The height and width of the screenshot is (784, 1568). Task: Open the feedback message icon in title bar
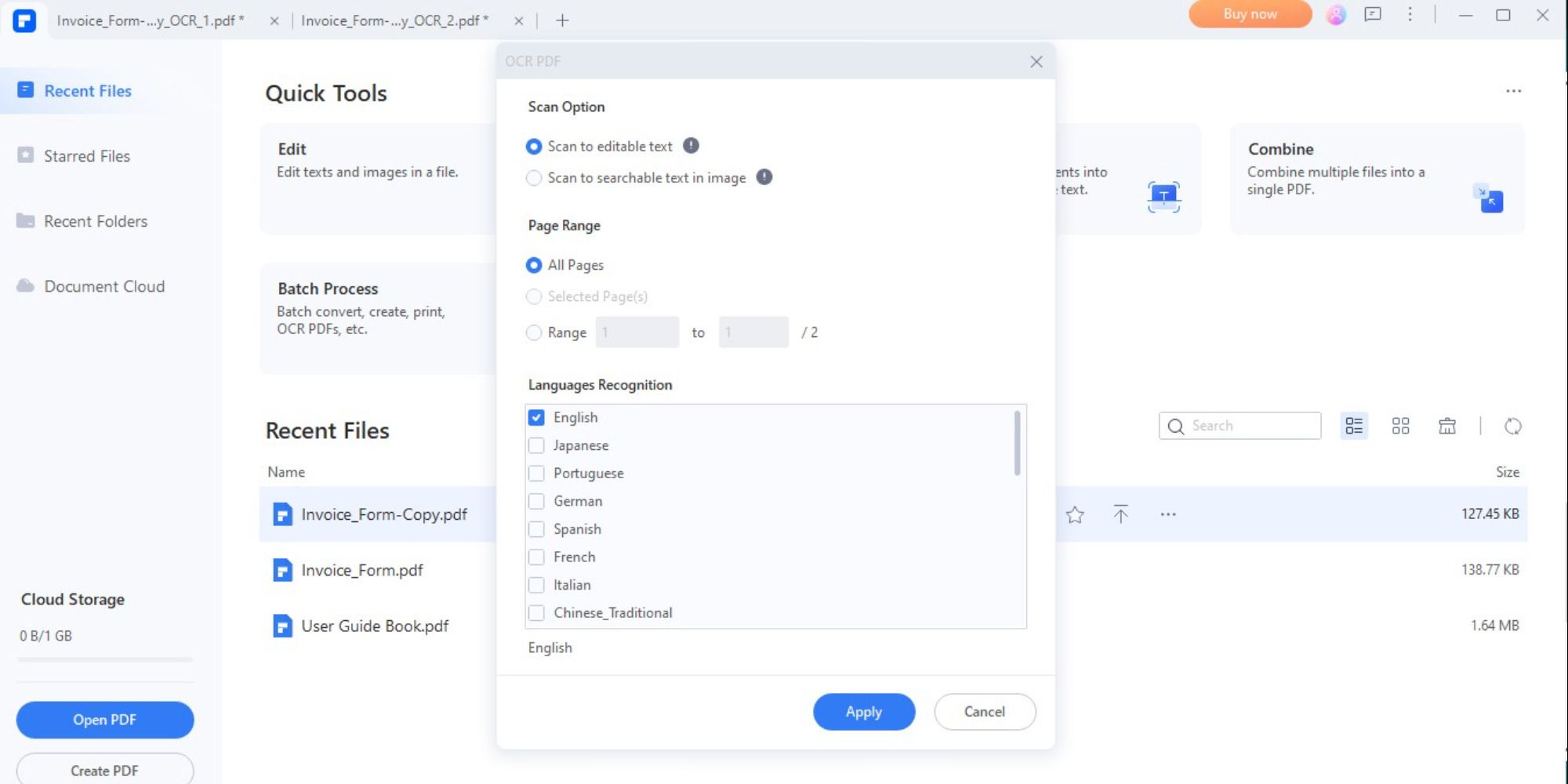[1373, 15]
